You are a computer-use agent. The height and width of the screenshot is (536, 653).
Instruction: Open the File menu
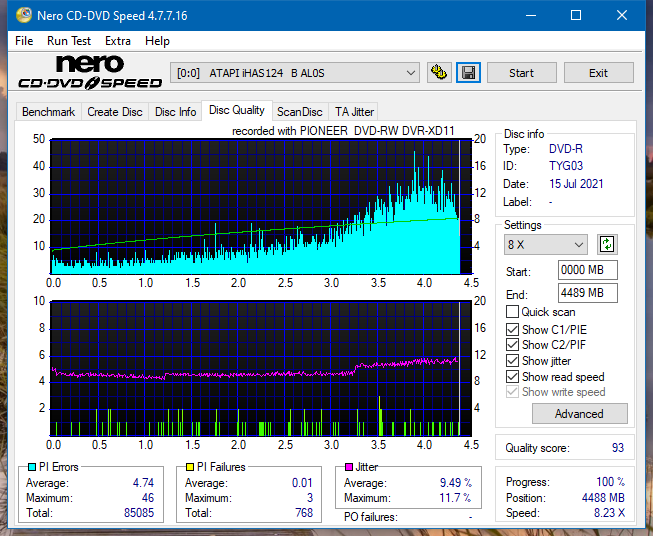(x=24, y=41)
